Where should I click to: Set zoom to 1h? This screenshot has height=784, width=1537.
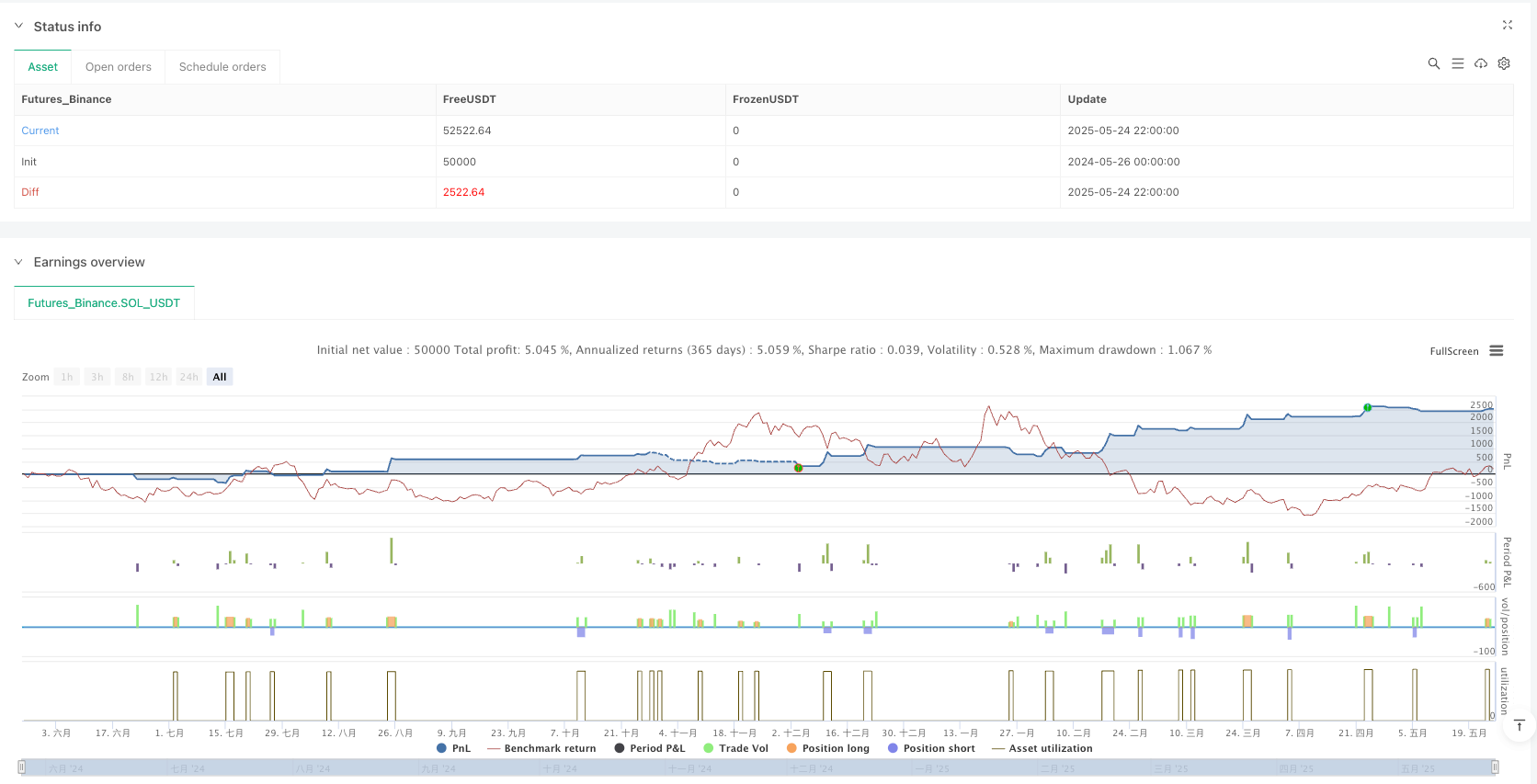(x=67, y=377)
